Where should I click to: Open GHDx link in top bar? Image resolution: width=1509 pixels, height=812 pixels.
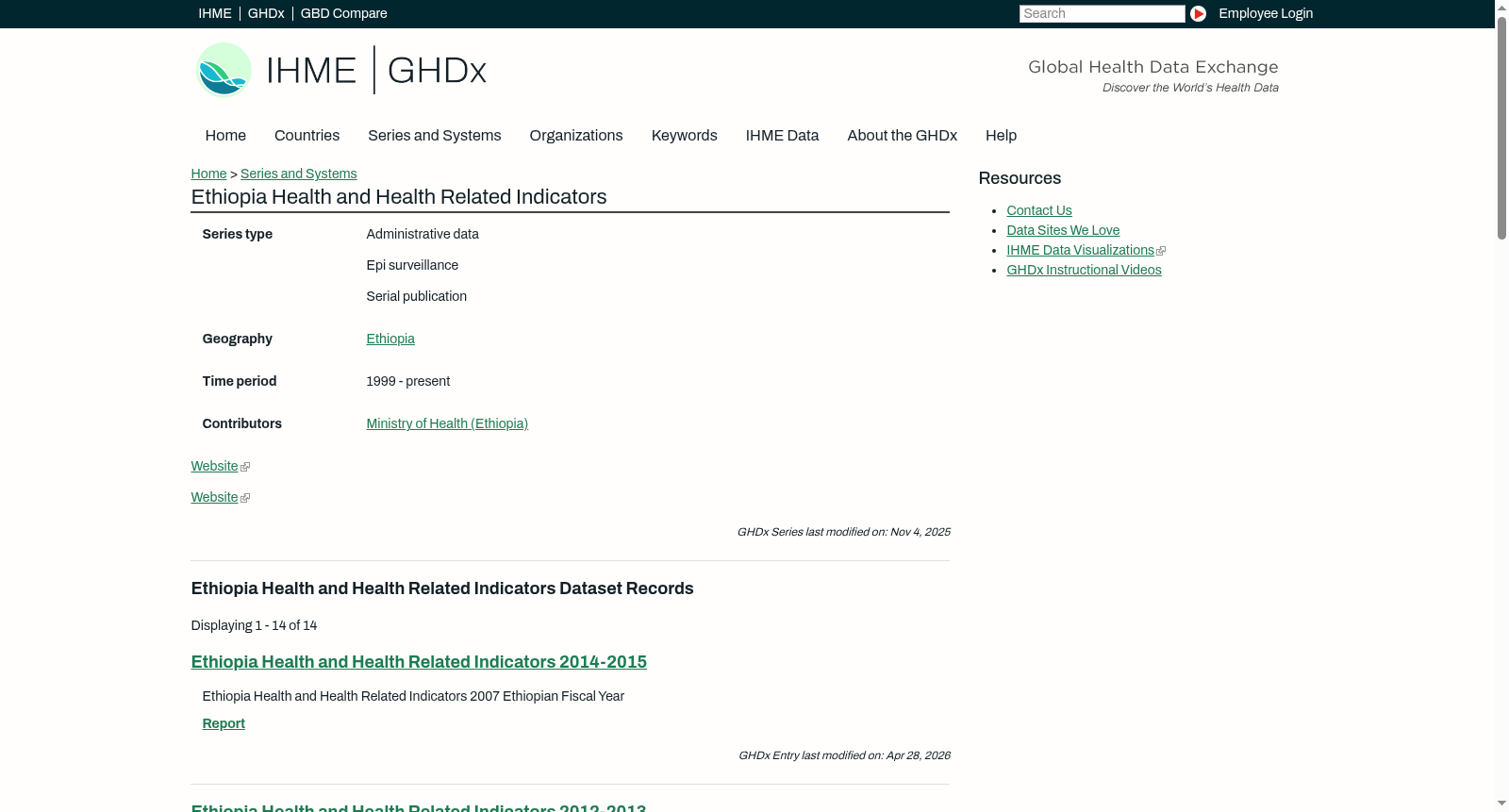[266, 13]
